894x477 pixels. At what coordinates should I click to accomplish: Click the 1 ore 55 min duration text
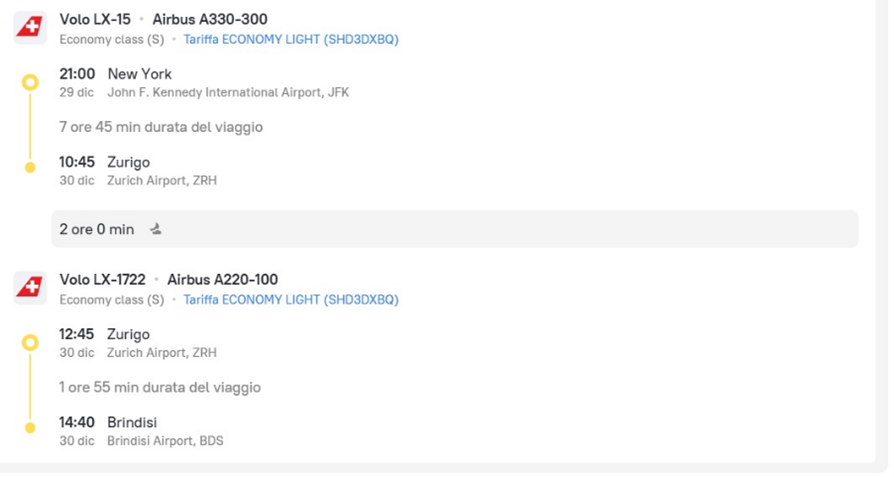160,387
